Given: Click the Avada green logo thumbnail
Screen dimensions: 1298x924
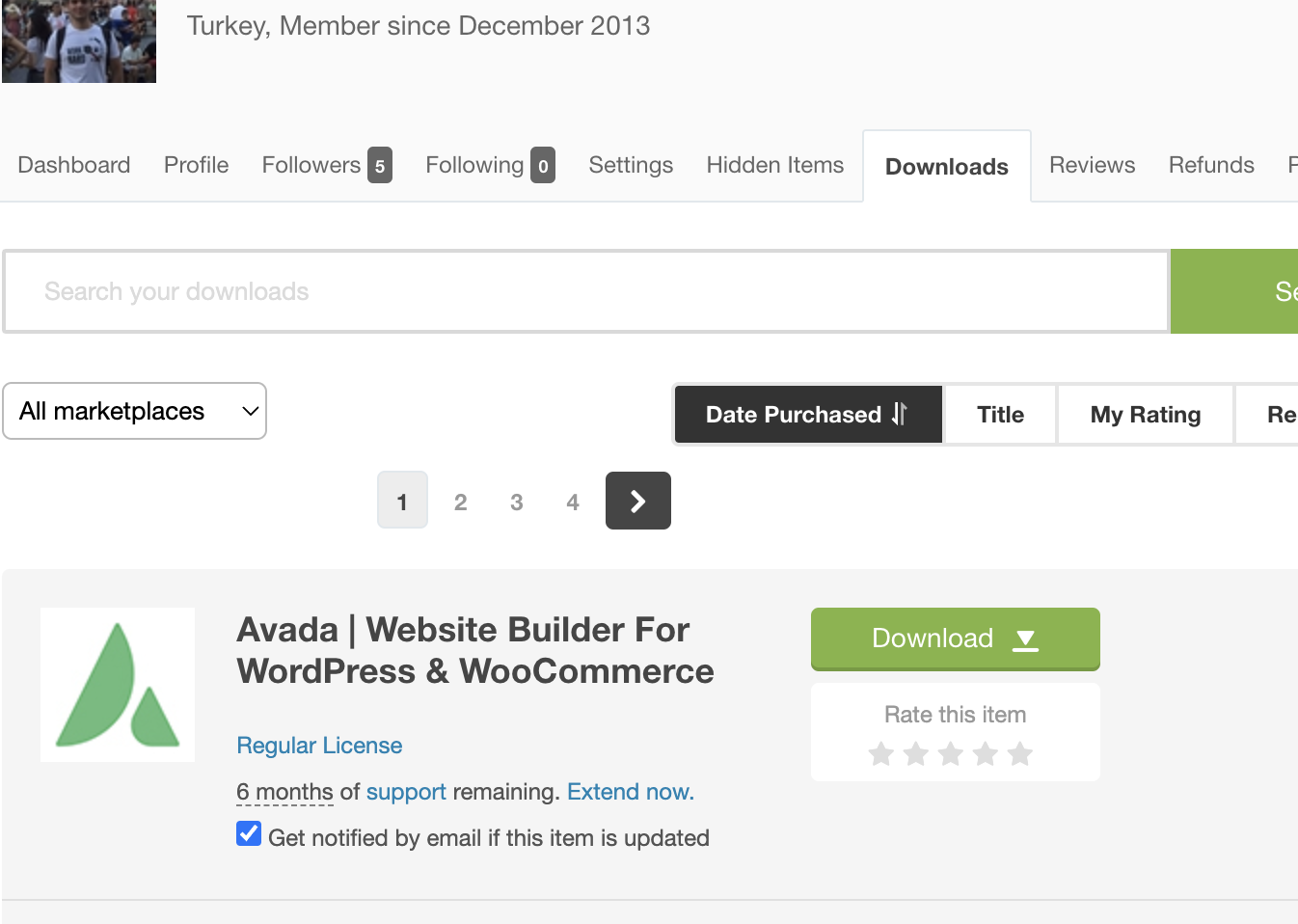Looking at the screenshot, I should tap(118, 685).
